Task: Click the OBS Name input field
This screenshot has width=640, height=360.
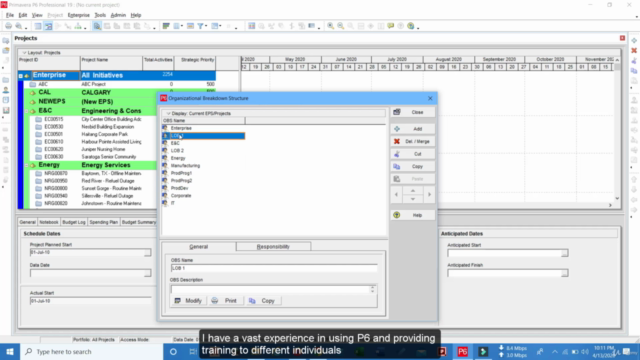Action: pos(274,268)
